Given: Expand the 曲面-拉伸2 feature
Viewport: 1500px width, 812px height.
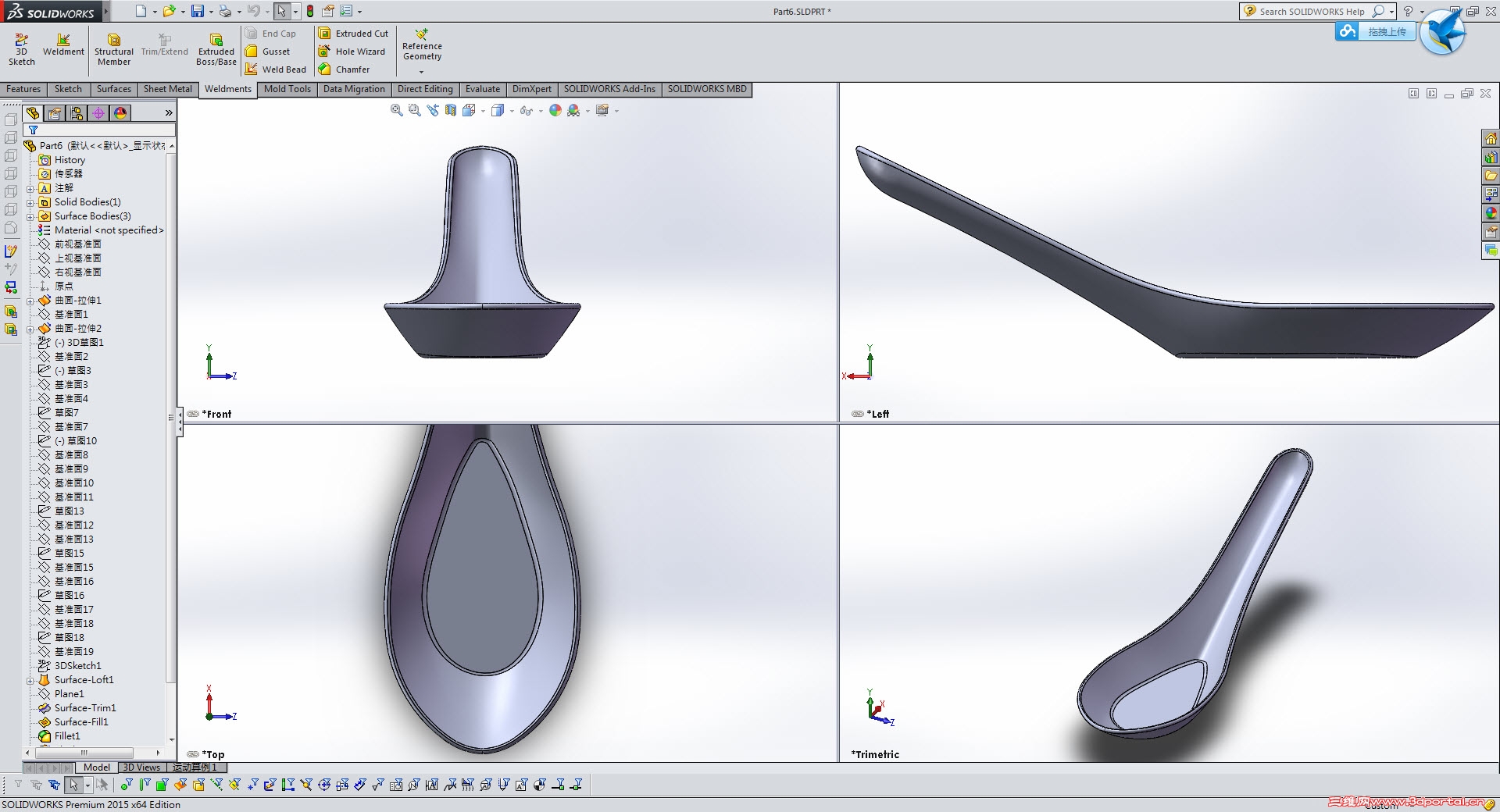Looking at the screenshot, I should click(x=30, y=329).
